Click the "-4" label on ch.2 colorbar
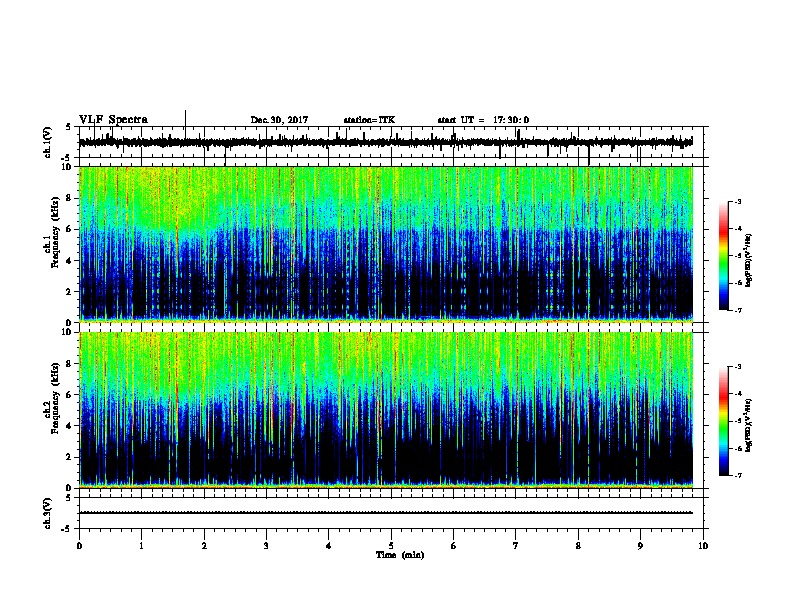This screenshot has width=792, height=612. pyautogui.click(x=738, y=394)
